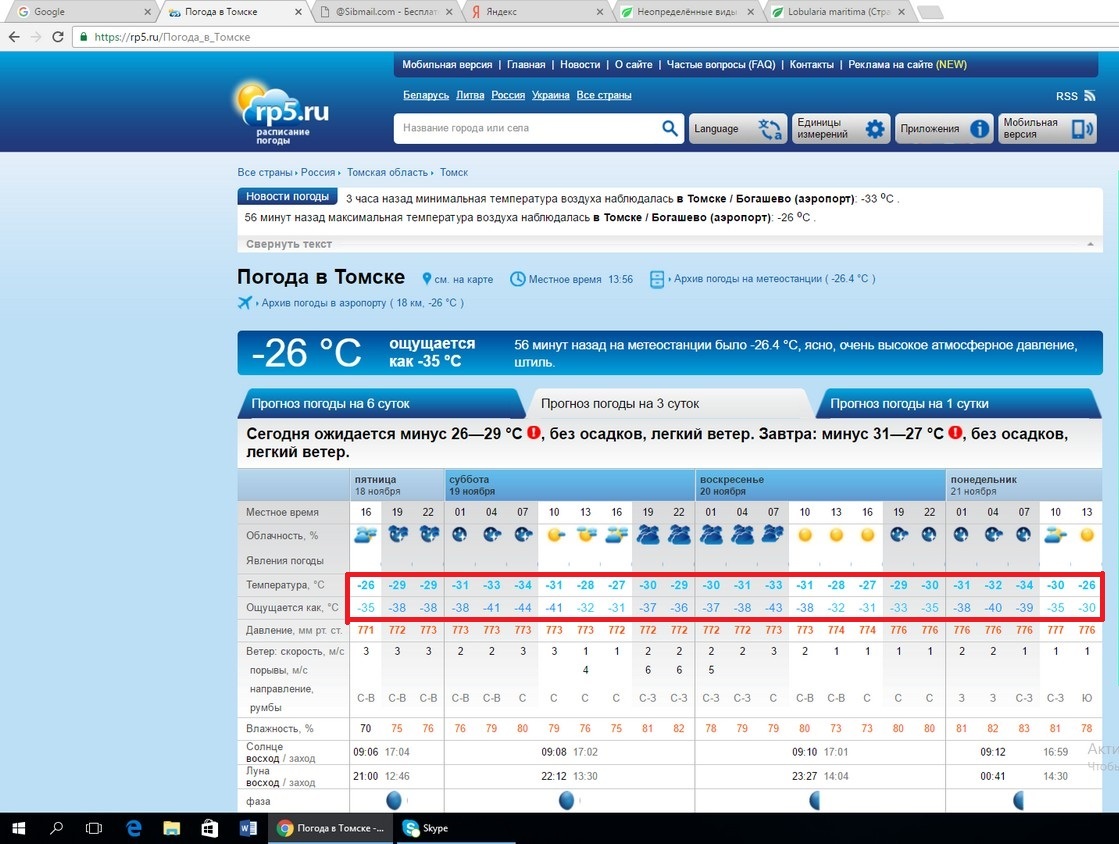
Task: Open the Частые вопросы (FAQ) menu link
Action: (x=720, y=65)
